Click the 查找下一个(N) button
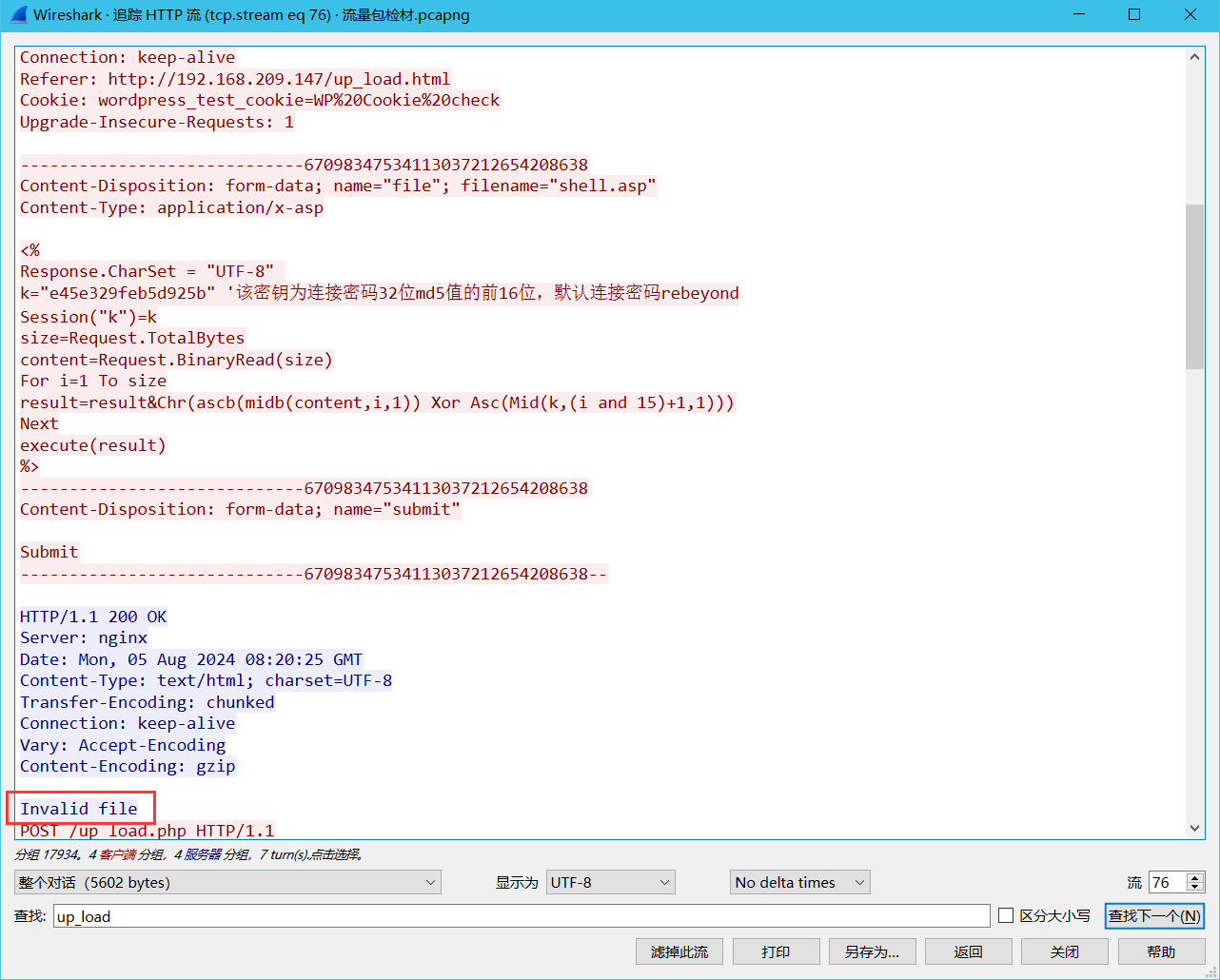Screen dimensions: 1220x980 coord(1154,916)
